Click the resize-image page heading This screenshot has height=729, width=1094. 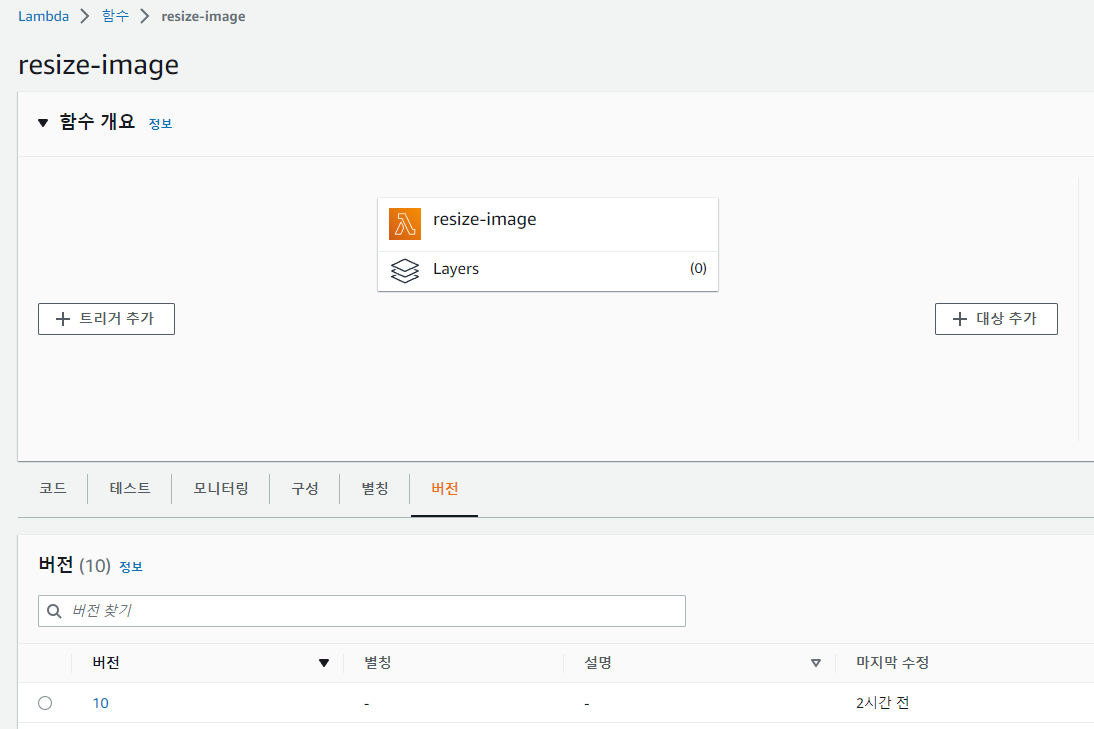point(98,65)
